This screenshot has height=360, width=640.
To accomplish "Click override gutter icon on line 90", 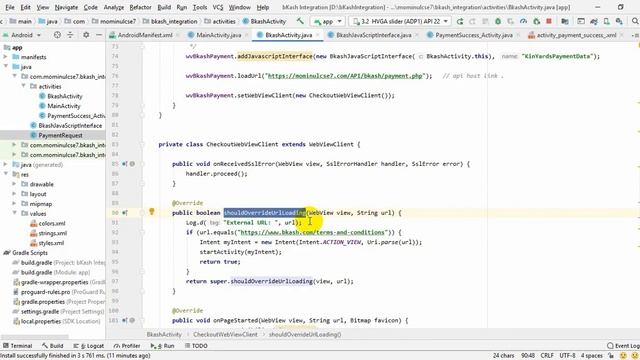I will (125, 213).
